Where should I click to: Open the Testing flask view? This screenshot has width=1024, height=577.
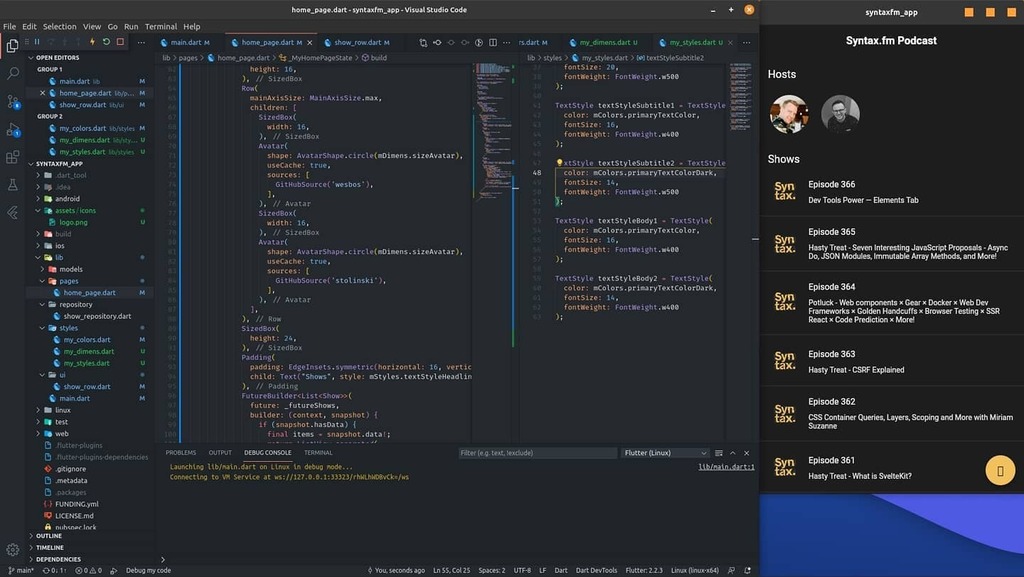tap(12, 185)
